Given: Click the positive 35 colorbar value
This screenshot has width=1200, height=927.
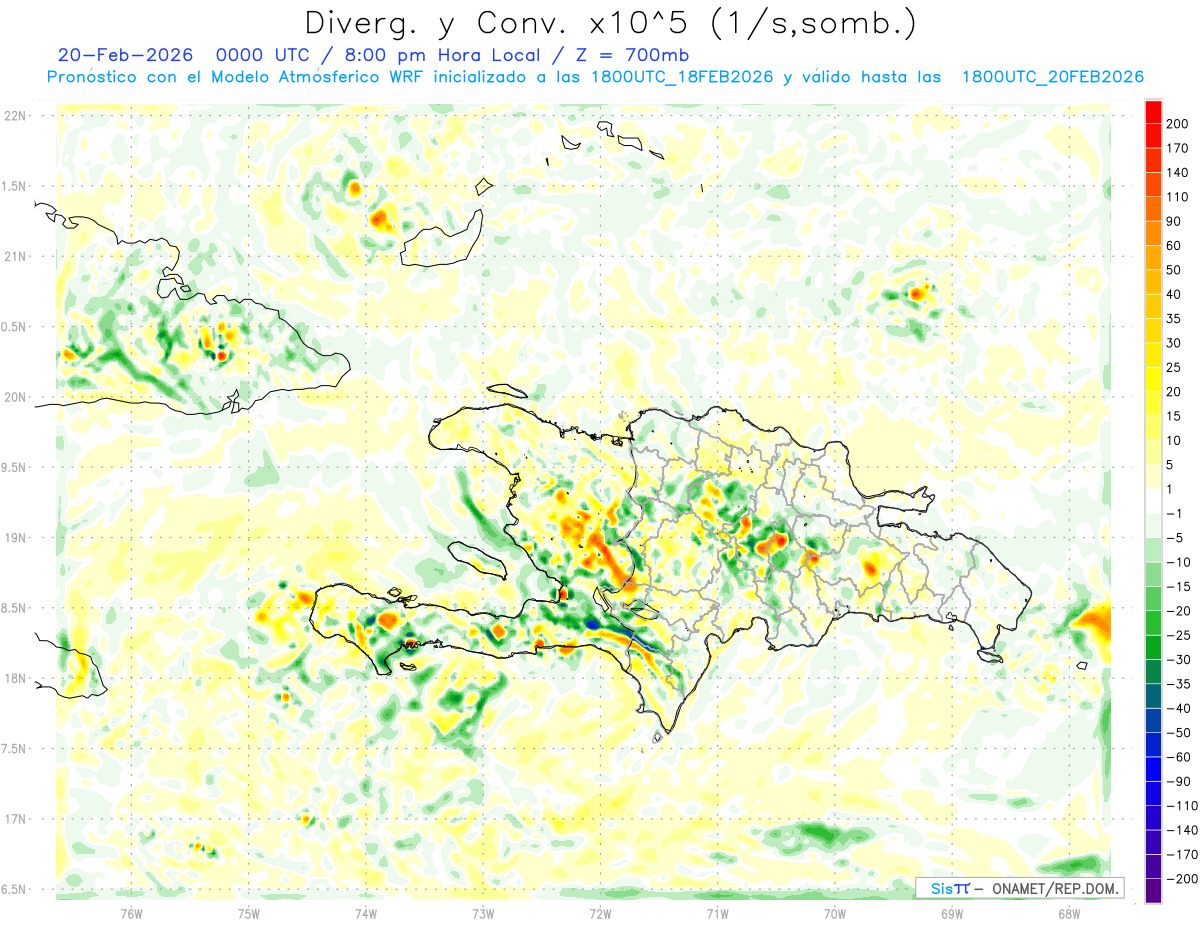Looking at the screenshot, I should point(1174,319).
